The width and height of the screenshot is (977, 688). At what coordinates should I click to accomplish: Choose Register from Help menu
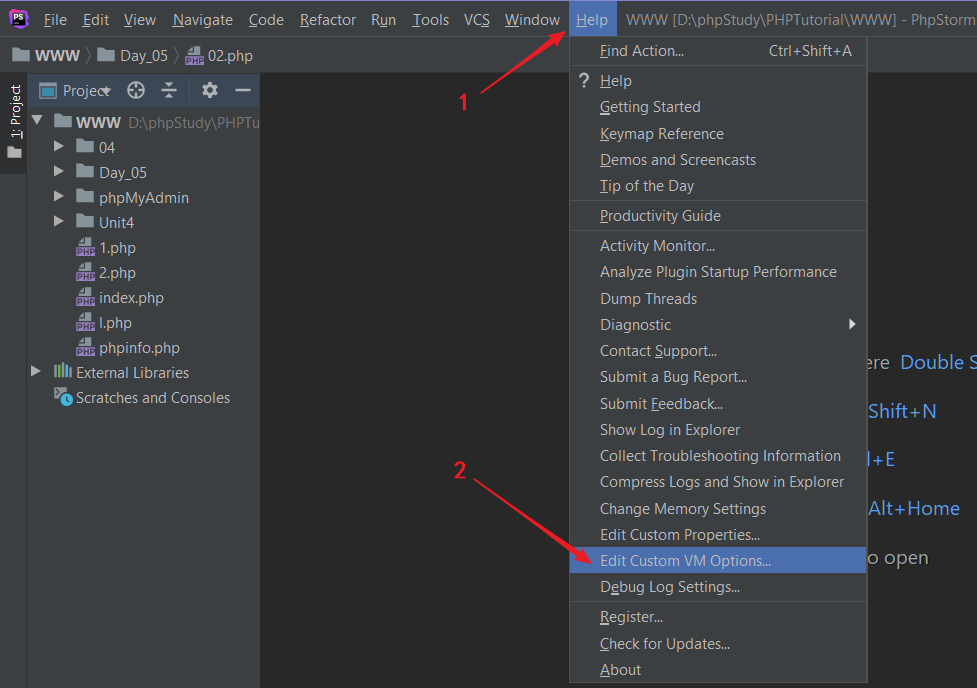[718, 617]
